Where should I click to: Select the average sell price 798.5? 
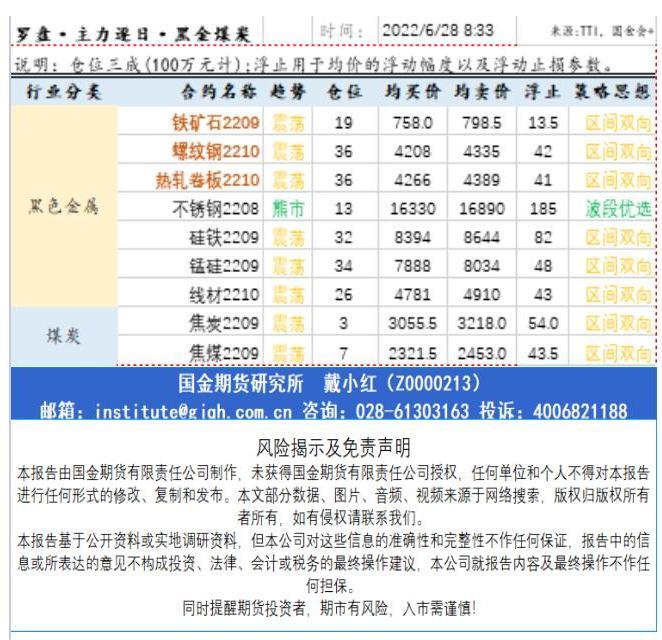pos(482,123)
